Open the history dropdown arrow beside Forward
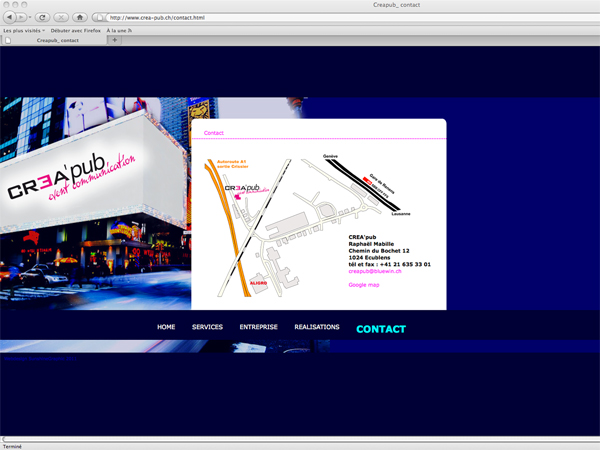Image resolution: width=600 pixels, height=450 pixels. 30,17
